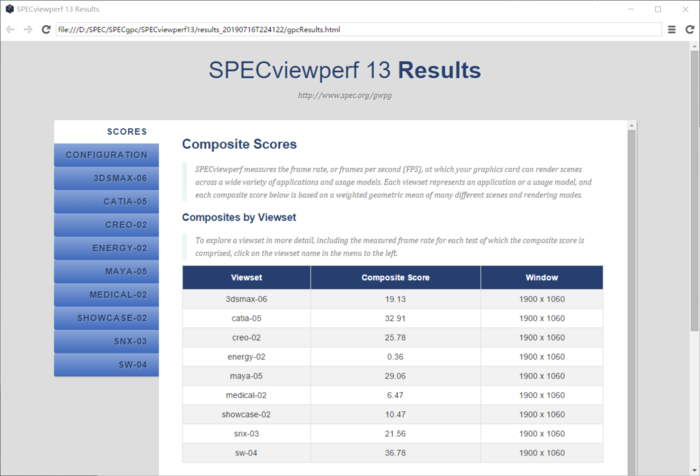Select the SW-04 sidebar tab
Viewport: 700px width, 476px height.
[106, 364]
